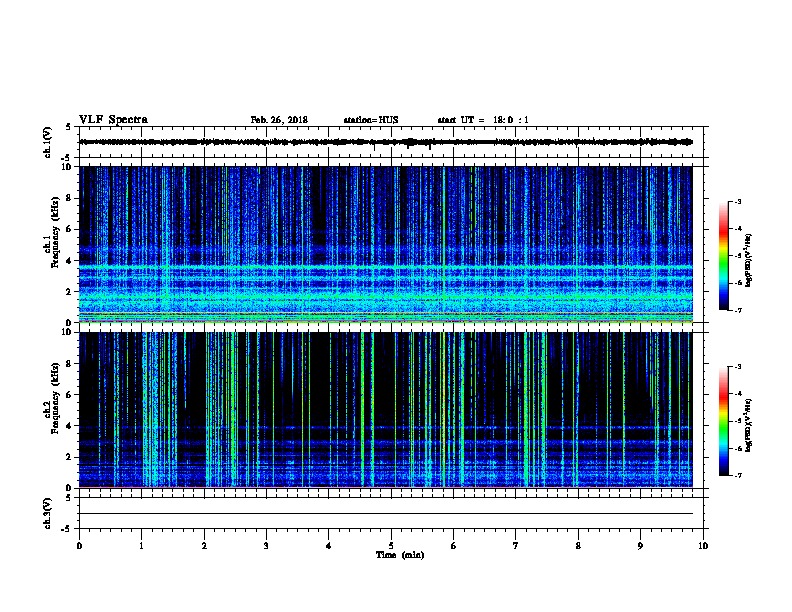Select the "start UT = 18: 0 : 1" text
Viewport: 792px width, 612px height.
pyautogui.click(x=483, y=120)
